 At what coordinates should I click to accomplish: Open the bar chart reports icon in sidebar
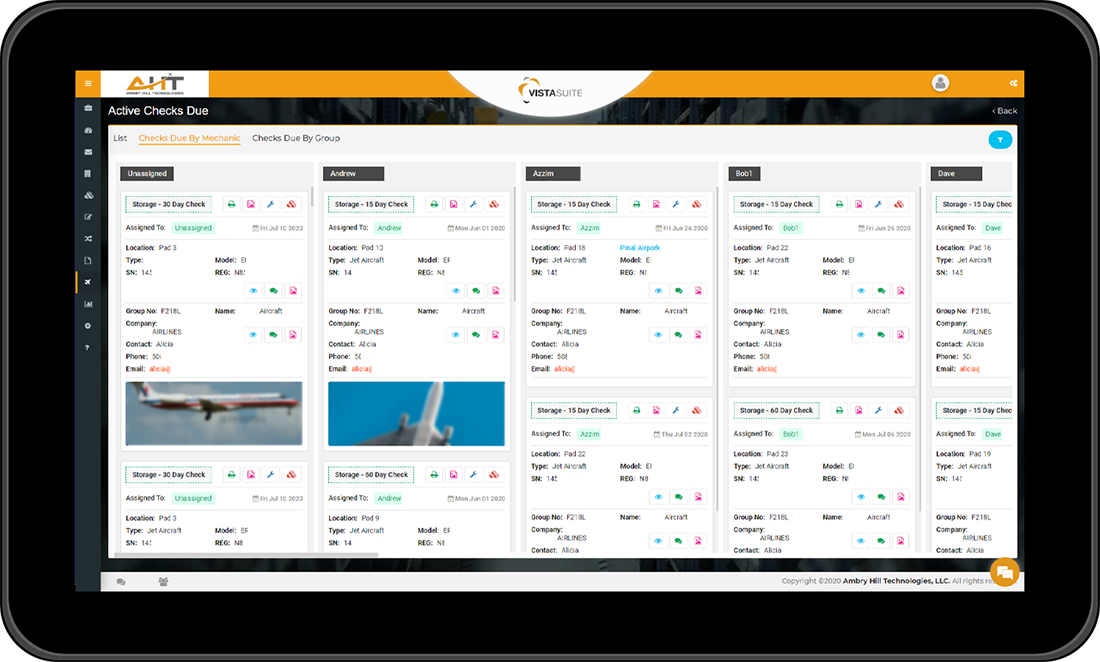tap(88, 304)
